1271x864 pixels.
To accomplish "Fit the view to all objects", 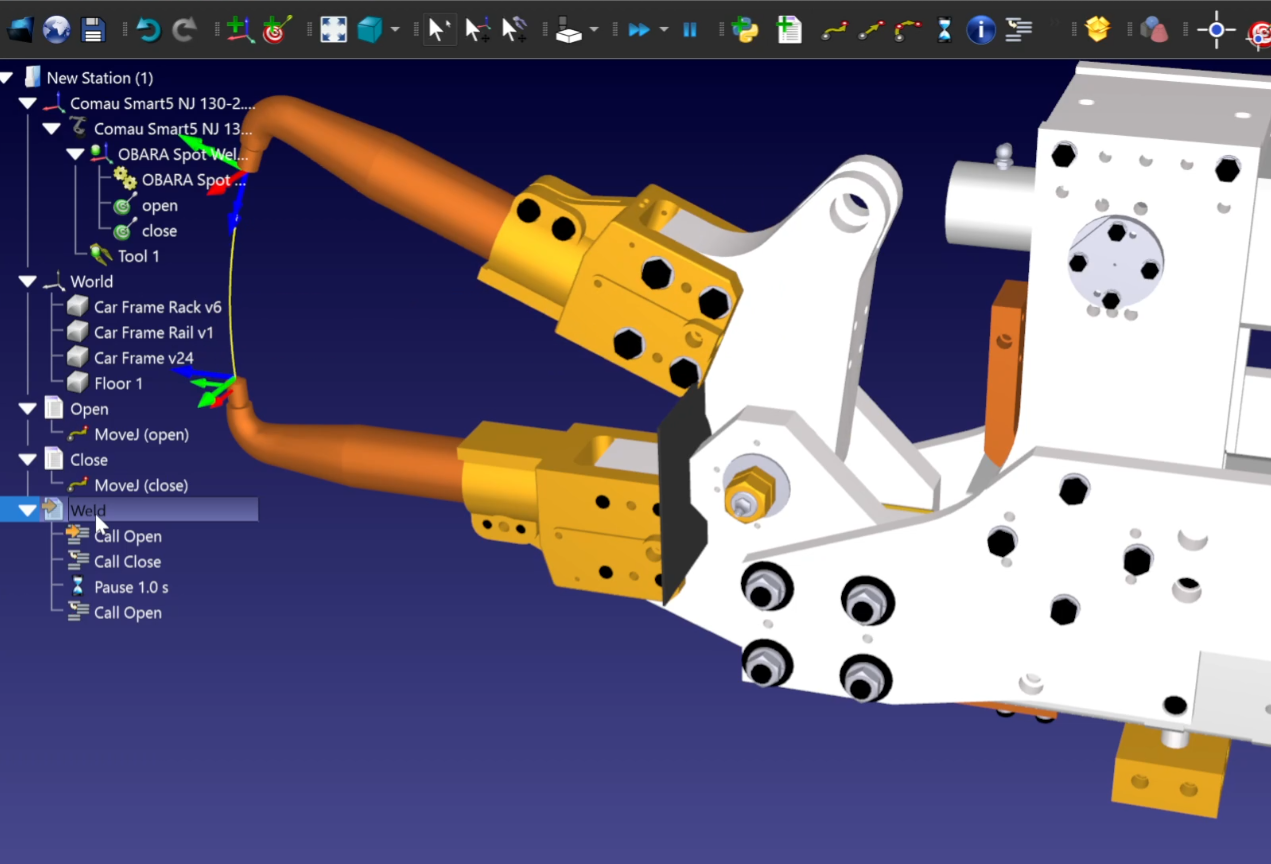I will pos(334,29).
